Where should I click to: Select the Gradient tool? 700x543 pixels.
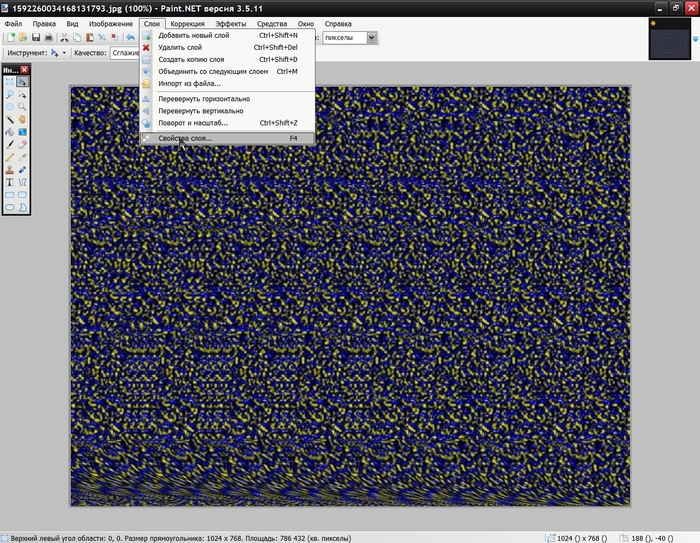point(22,132)
